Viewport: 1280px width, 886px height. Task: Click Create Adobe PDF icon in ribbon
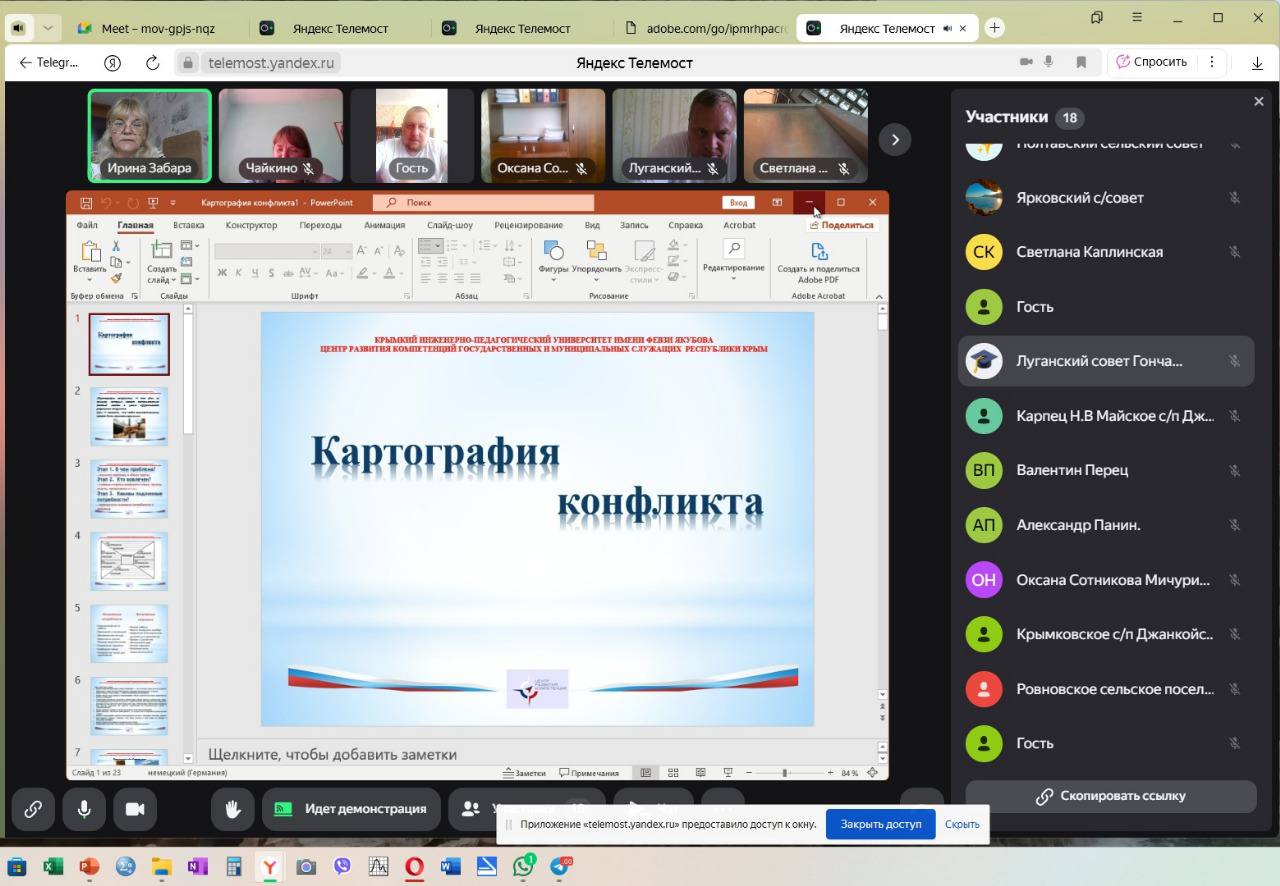click(x=818, y=252)
